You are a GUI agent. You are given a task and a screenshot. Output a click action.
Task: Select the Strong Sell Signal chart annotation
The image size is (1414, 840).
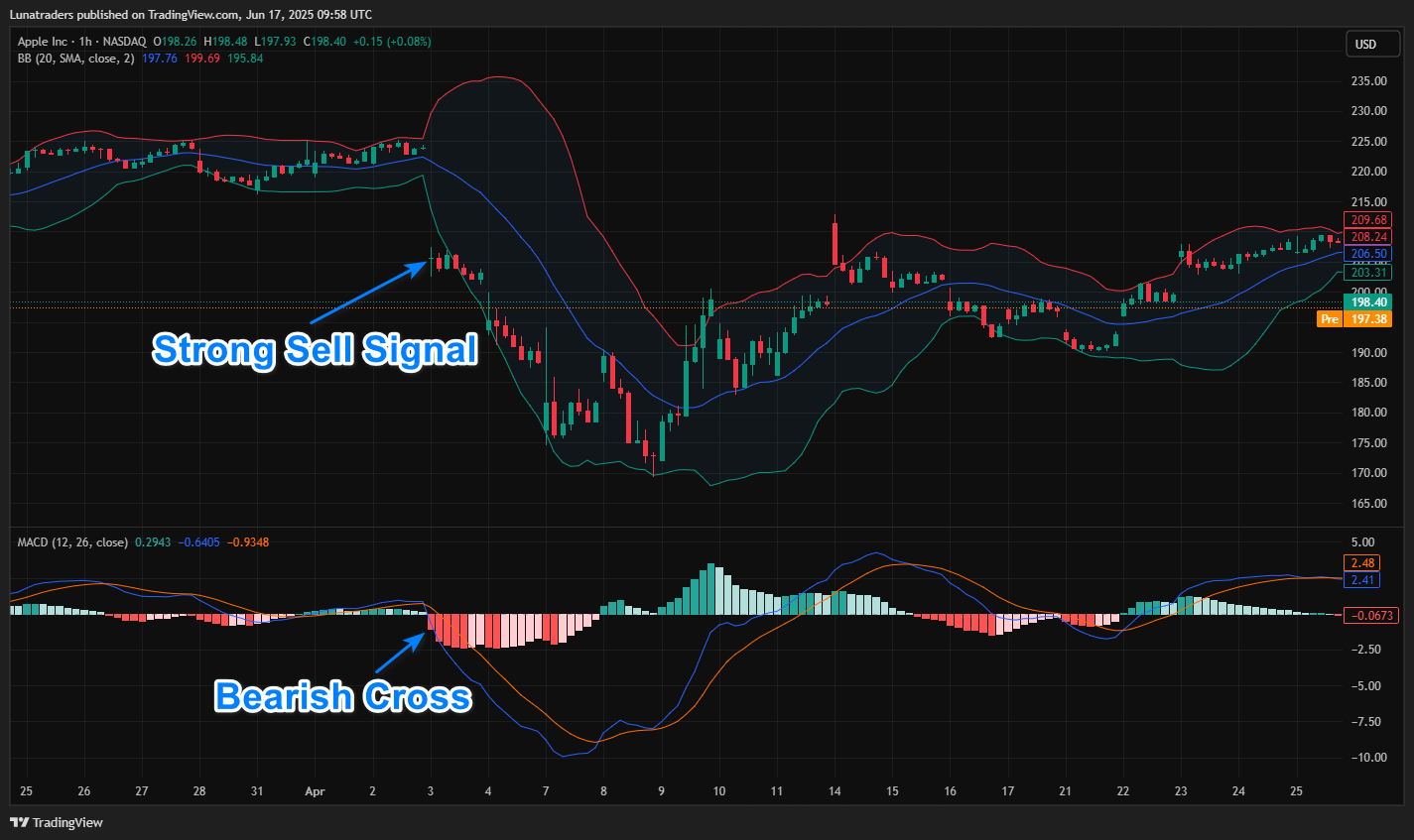pos(316,350)
